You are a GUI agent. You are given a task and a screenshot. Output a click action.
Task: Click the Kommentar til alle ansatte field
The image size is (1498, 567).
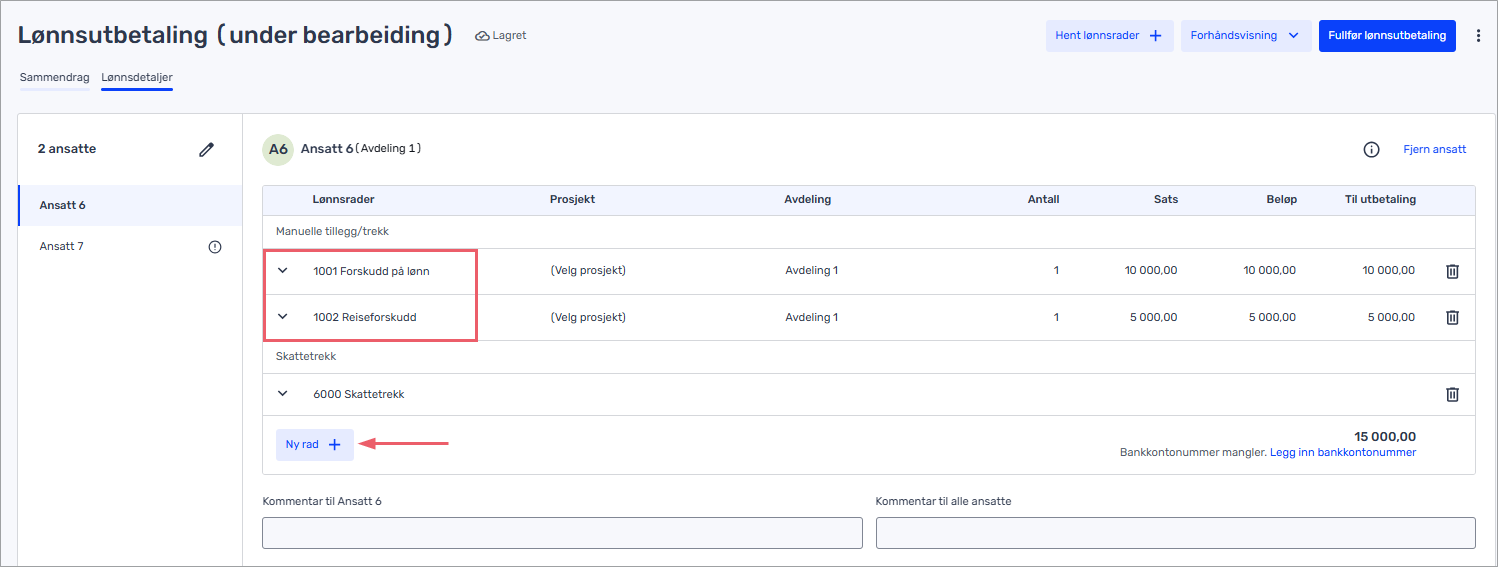click(x=1175, y=533)
